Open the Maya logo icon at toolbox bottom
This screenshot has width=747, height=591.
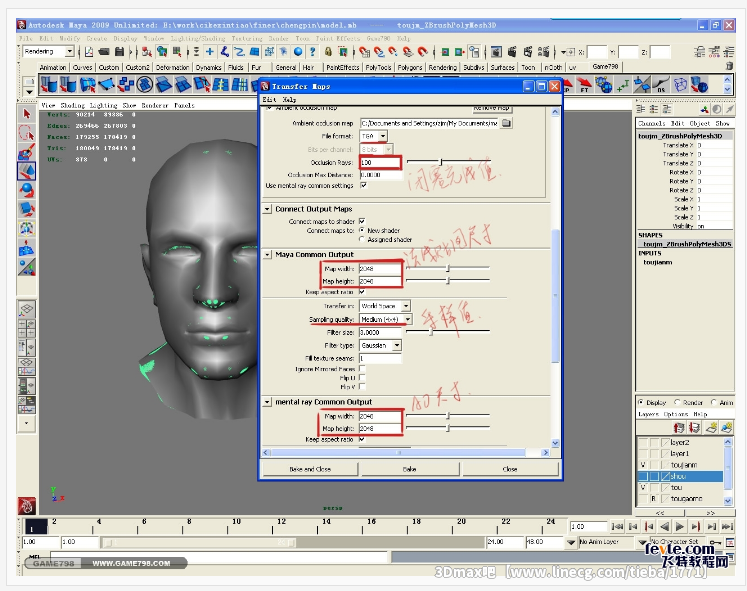26,506
